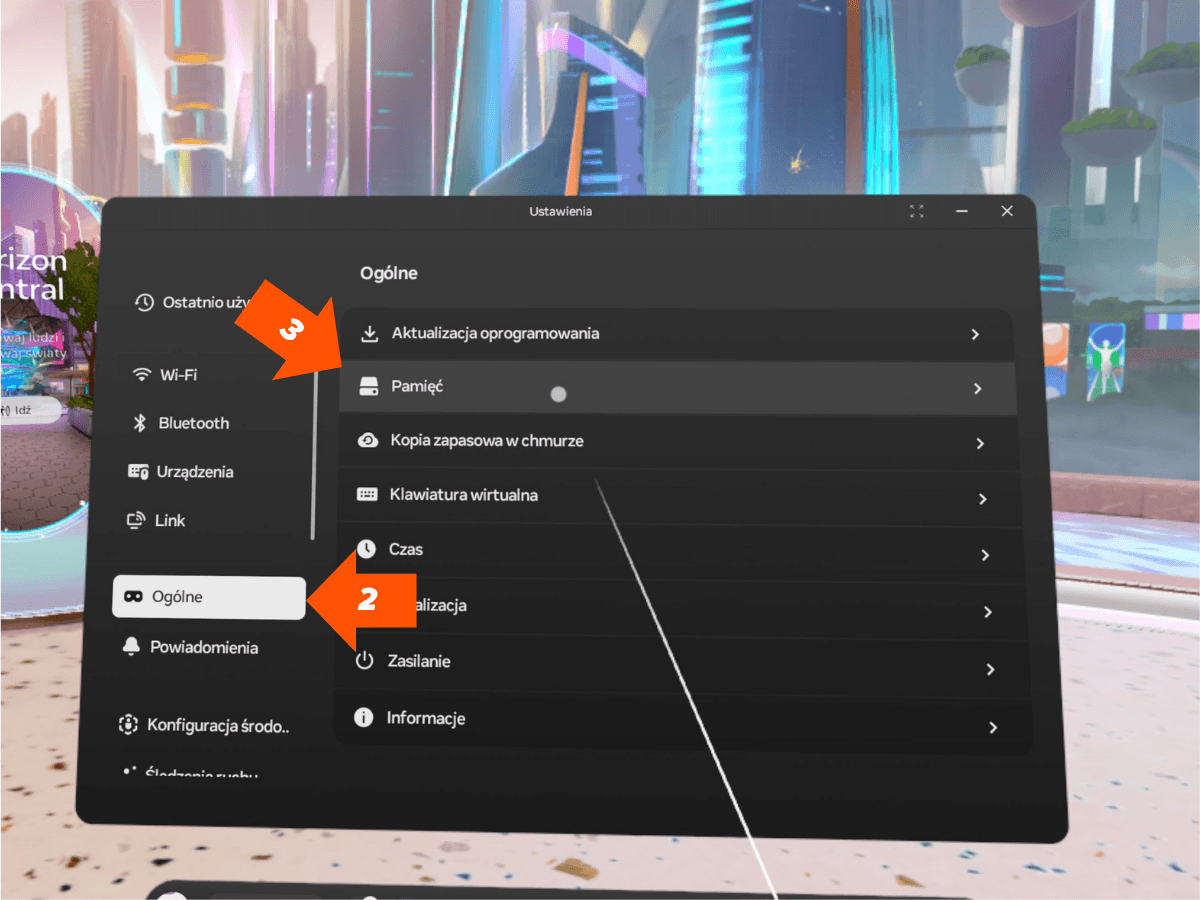
Task: Toggle fullscreen for the Ustawienia window
Action: click(917, 211)
